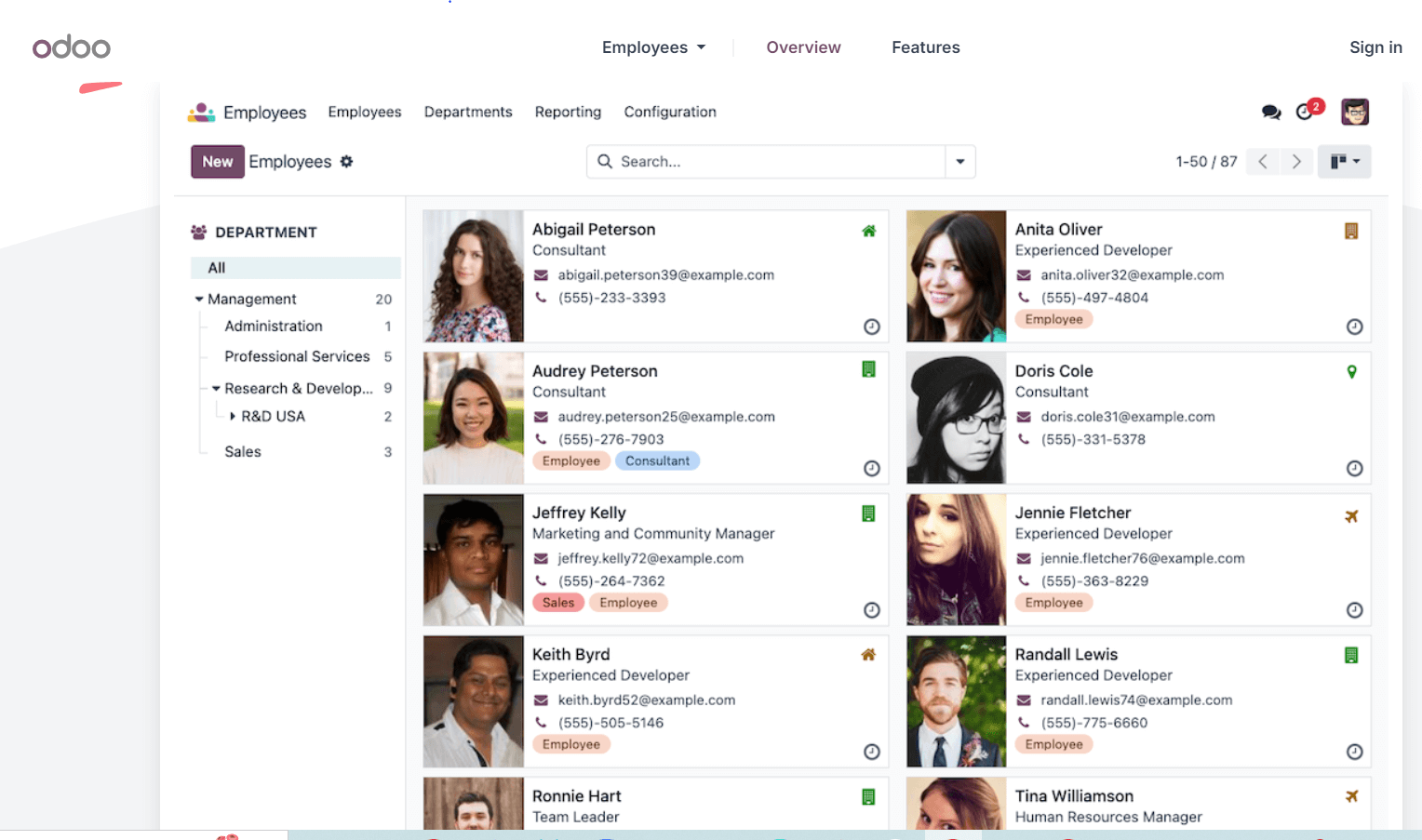Click Keith Byrd's home icon
1422x840 pixels.
[868, 655]
